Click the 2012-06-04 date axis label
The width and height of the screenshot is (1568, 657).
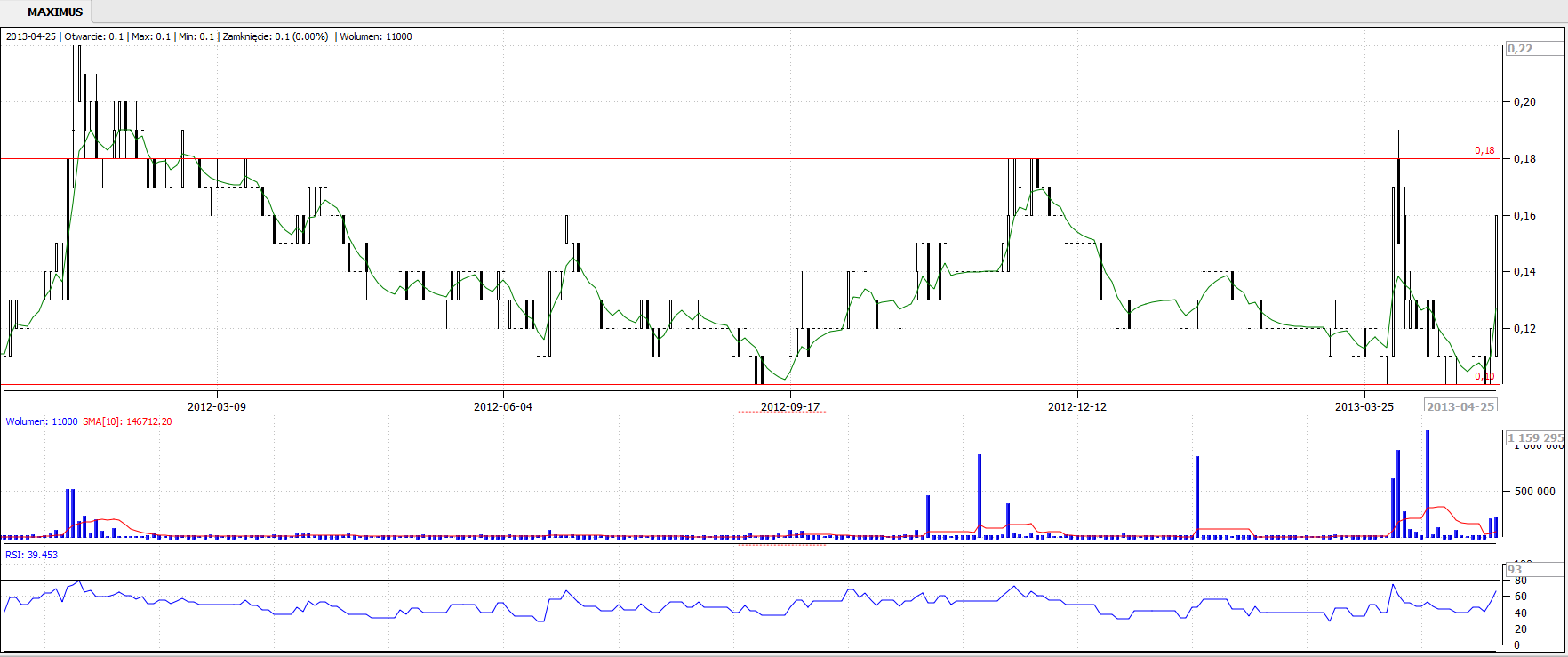coord(503,406)
